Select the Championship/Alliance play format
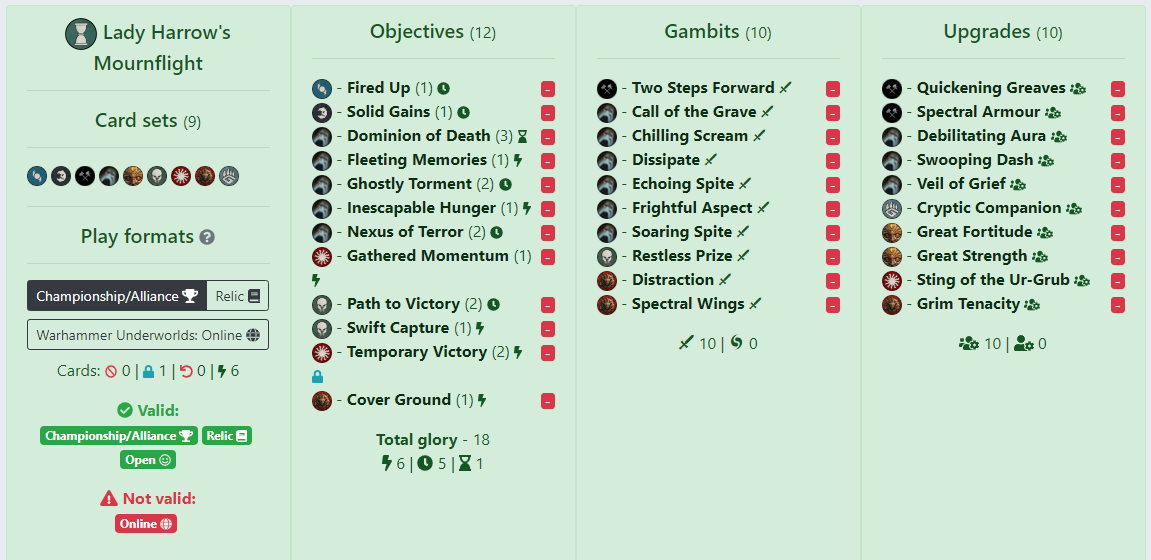 117,296
